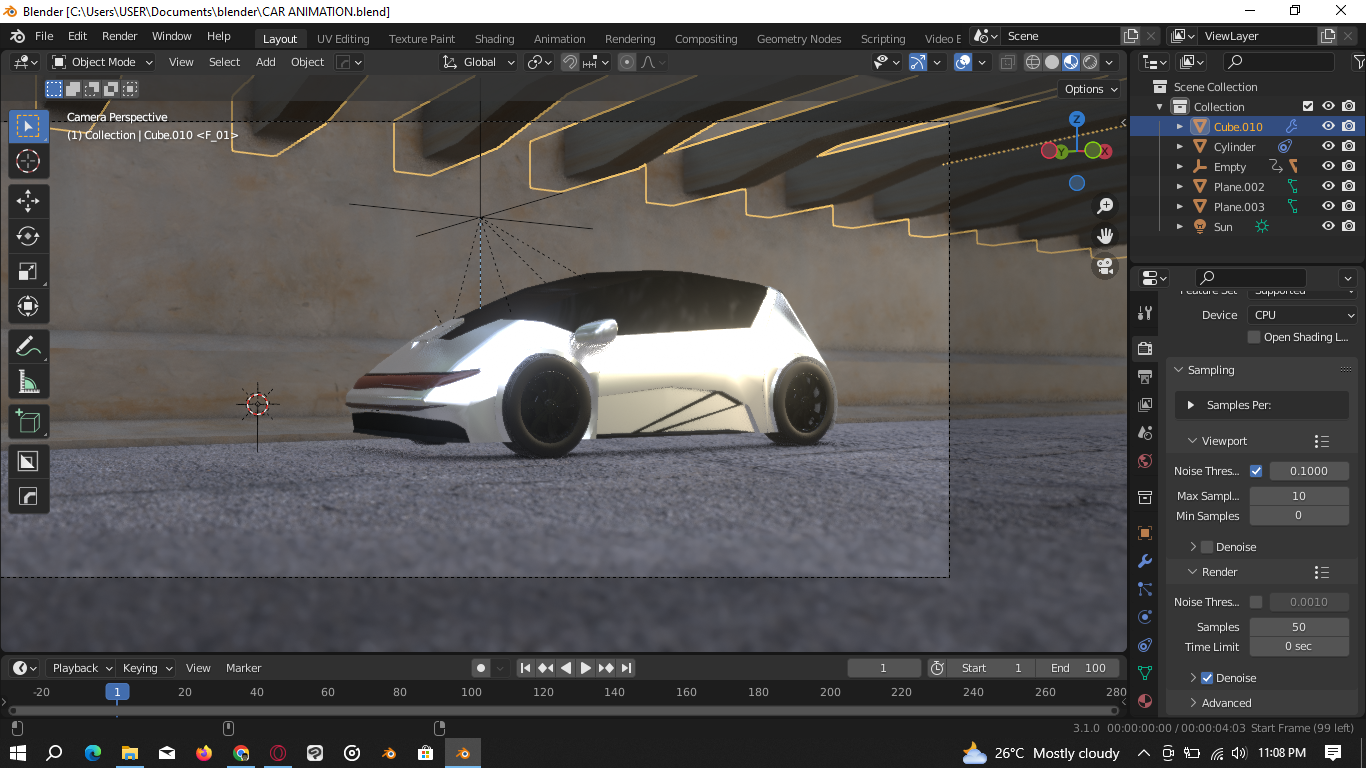The height and width of the screenshot is (768, 1366).
Task: Expand Cube.010 in the outliner
Action: [1180, 127]
